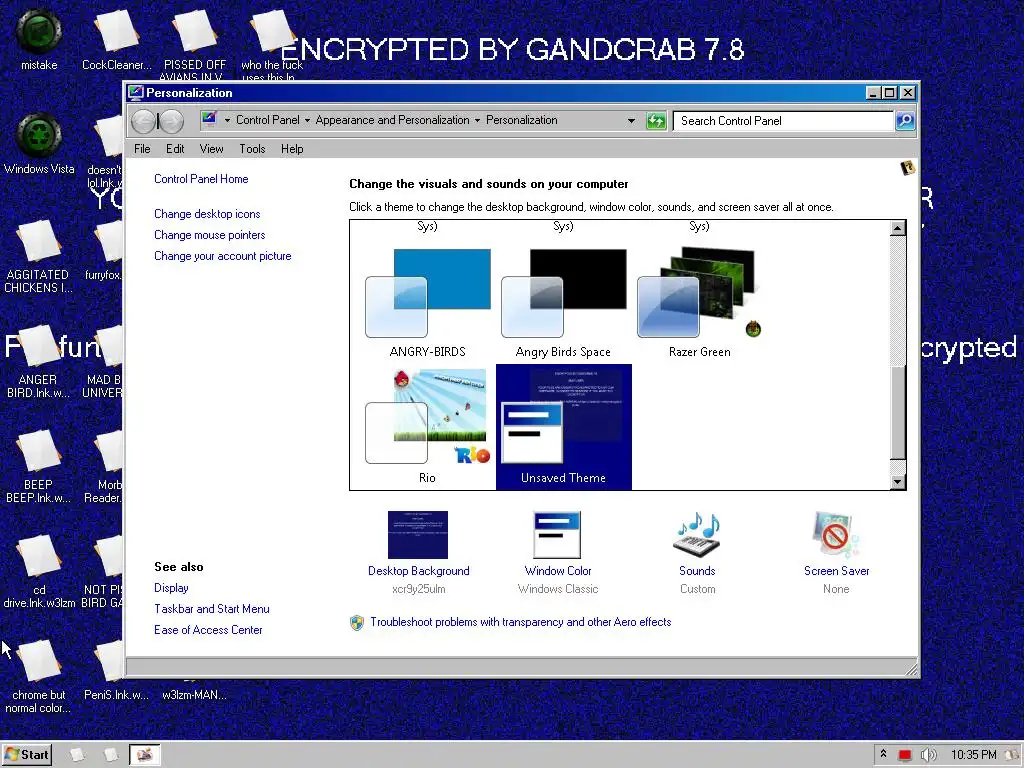Select the ANGER BIRD.lnk desktop file
This screenshot has width=1024, height=768.
tap(38, 361)
